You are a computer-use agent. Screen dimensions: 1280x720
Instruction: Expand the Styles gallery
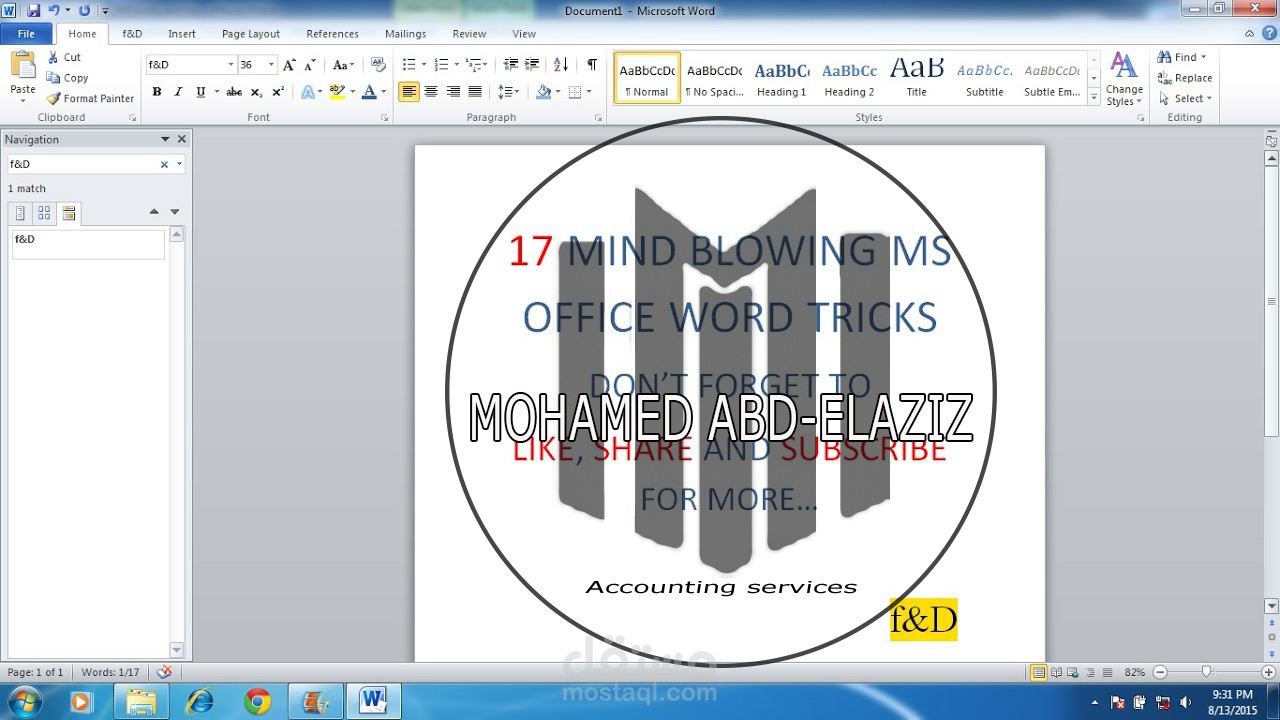[1094, 97]
